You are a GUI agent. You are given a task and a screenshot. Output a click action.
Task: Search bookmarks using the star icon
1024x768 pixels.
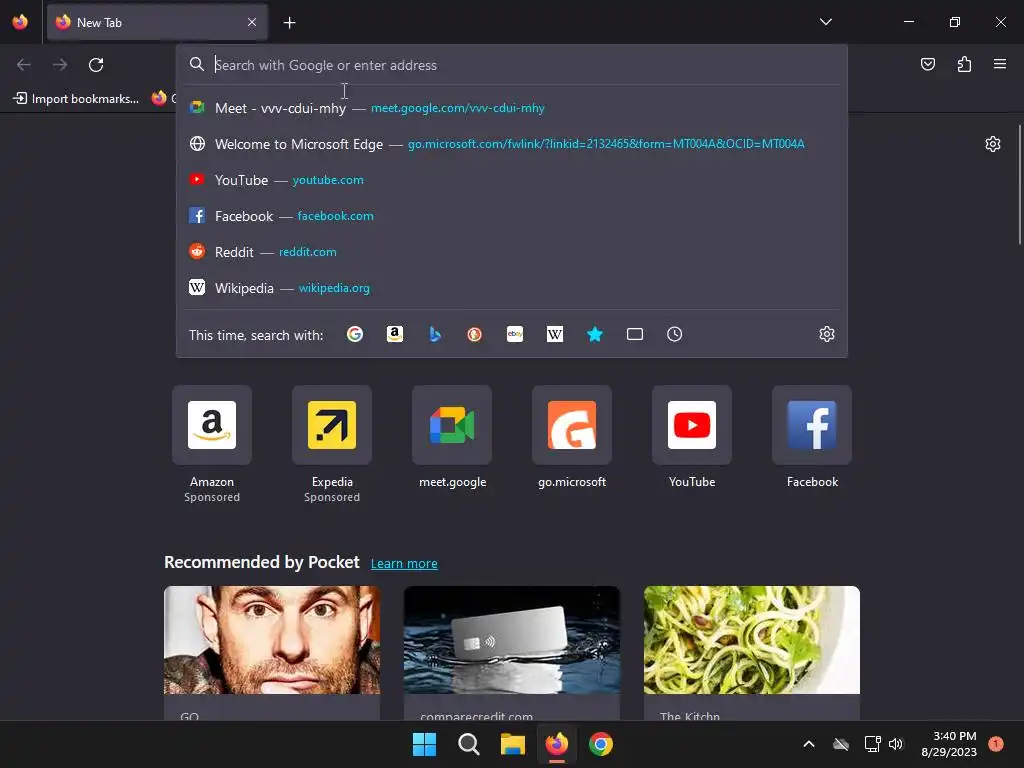[595, 334]
